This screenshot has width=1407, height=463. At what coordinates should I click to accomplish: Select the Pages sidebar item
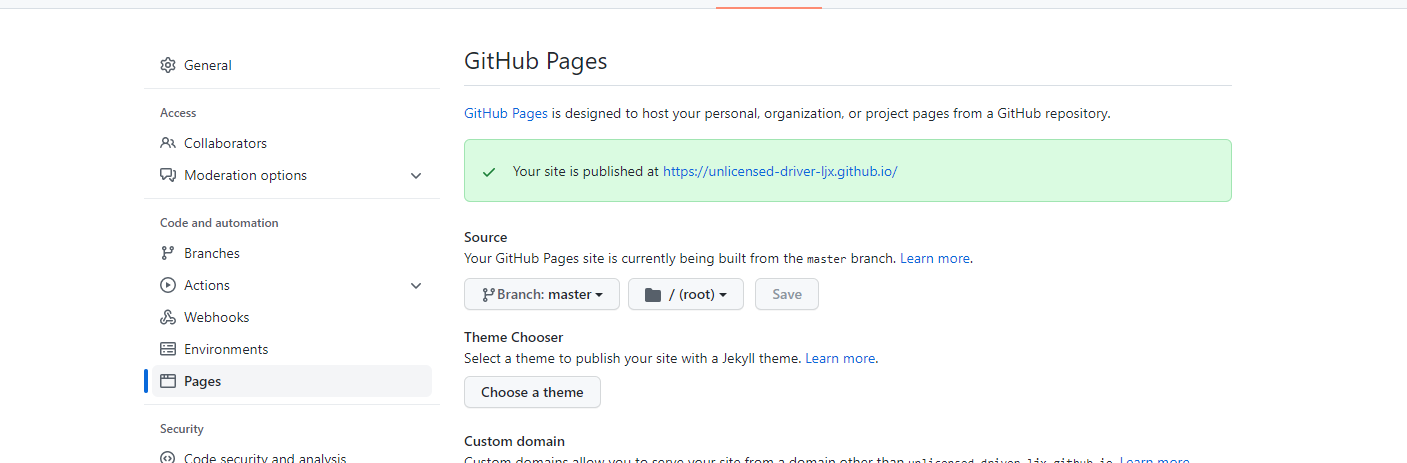[292, 381]
